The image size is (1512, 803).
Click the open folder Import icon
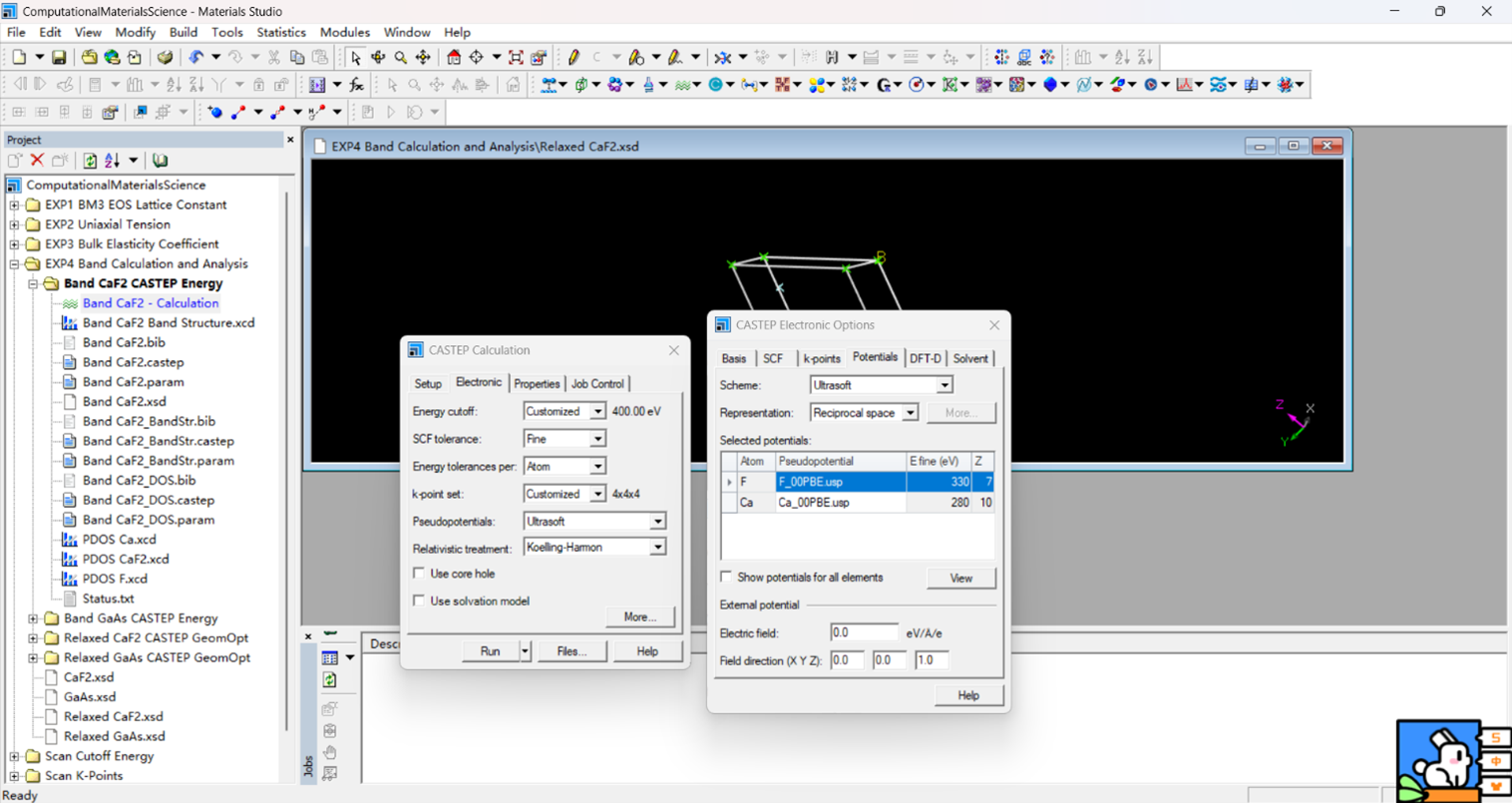coord(89,58)
